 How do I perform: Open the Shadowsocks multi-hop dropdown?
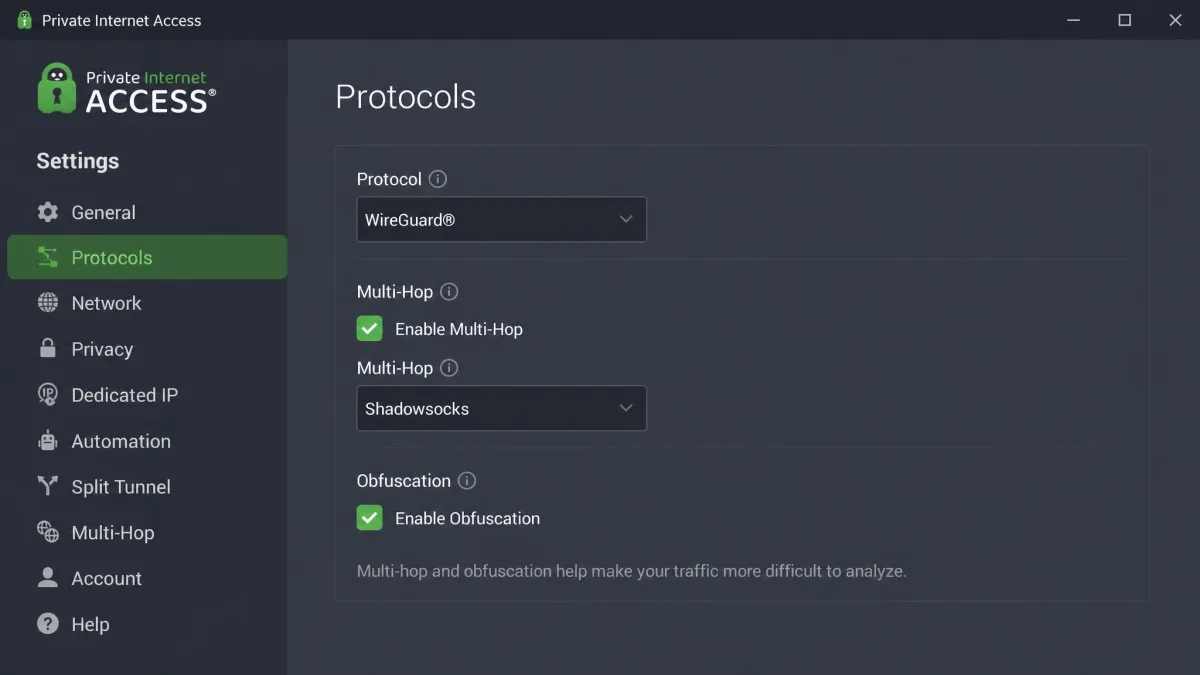tap(501, 408)
